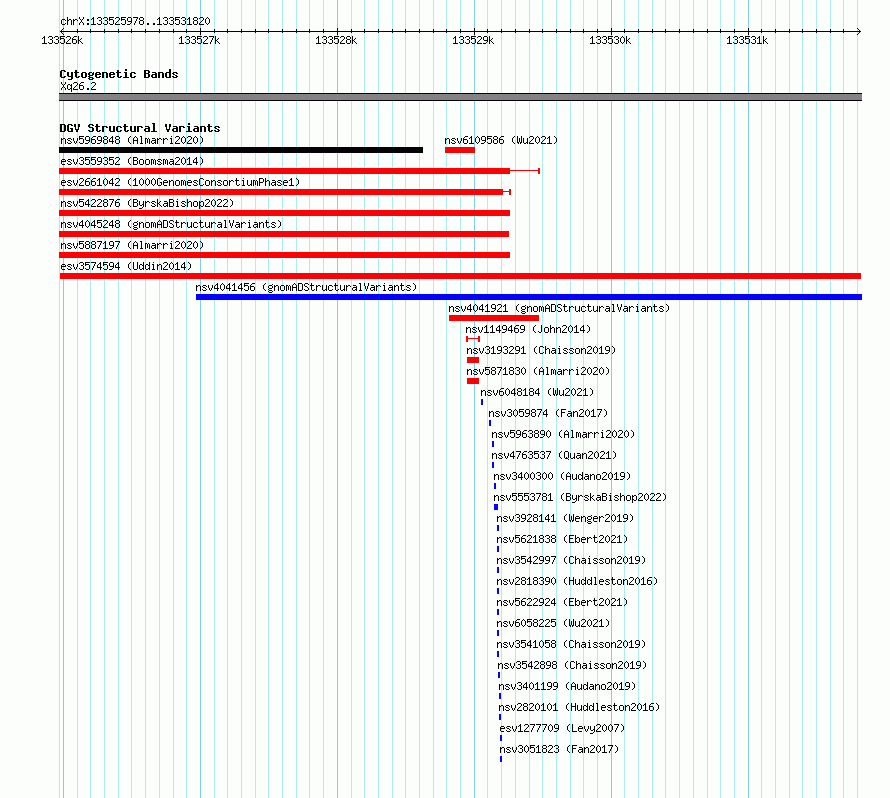The width and height of the screenshot is (890, 798).
Task: Select esv1277709 (Levy2007) variant
Action: tap(562, 728)
